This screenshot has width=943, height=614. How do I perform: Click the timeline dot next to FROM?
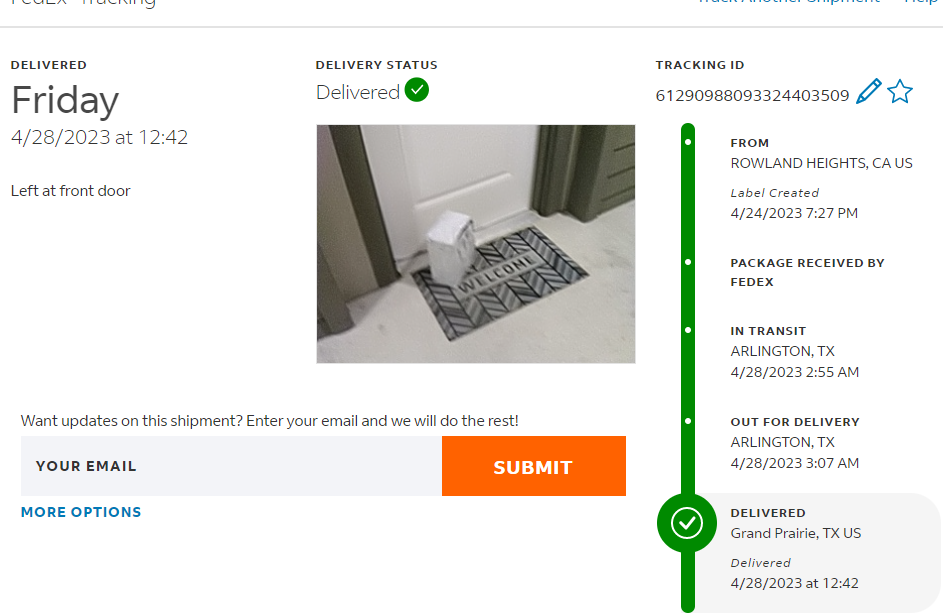pyautogui.click(x=688, y=142)
